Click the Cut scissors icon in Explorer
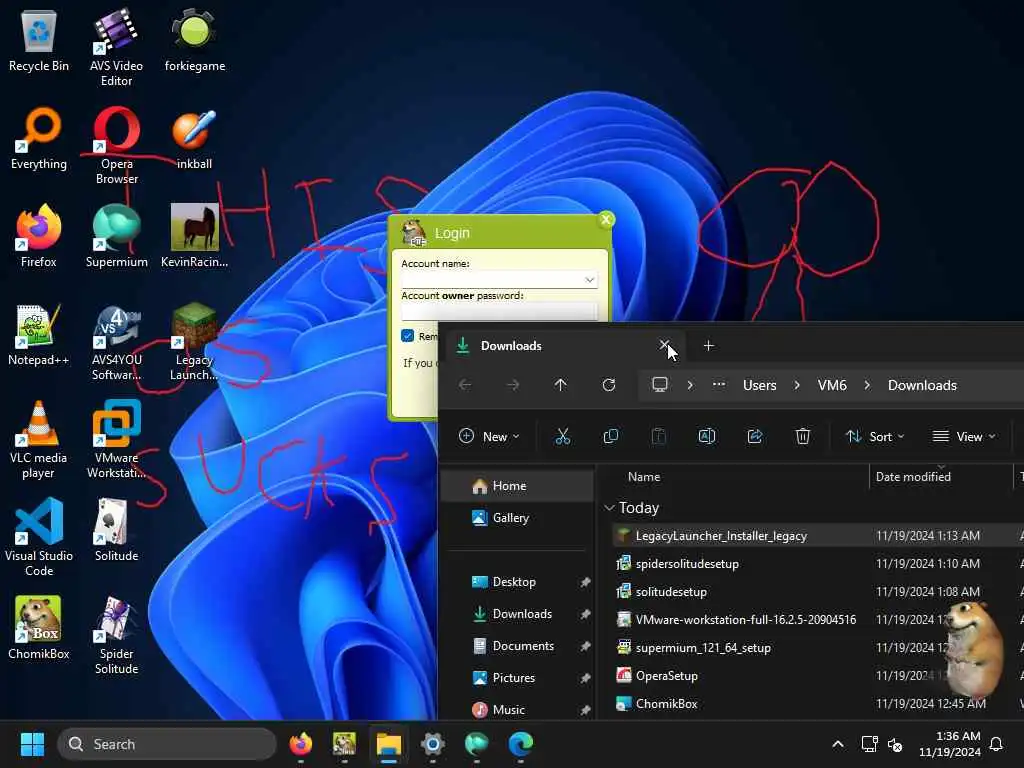The height and width of the screenshot is (768, 1024). click(x=562, y=436)
